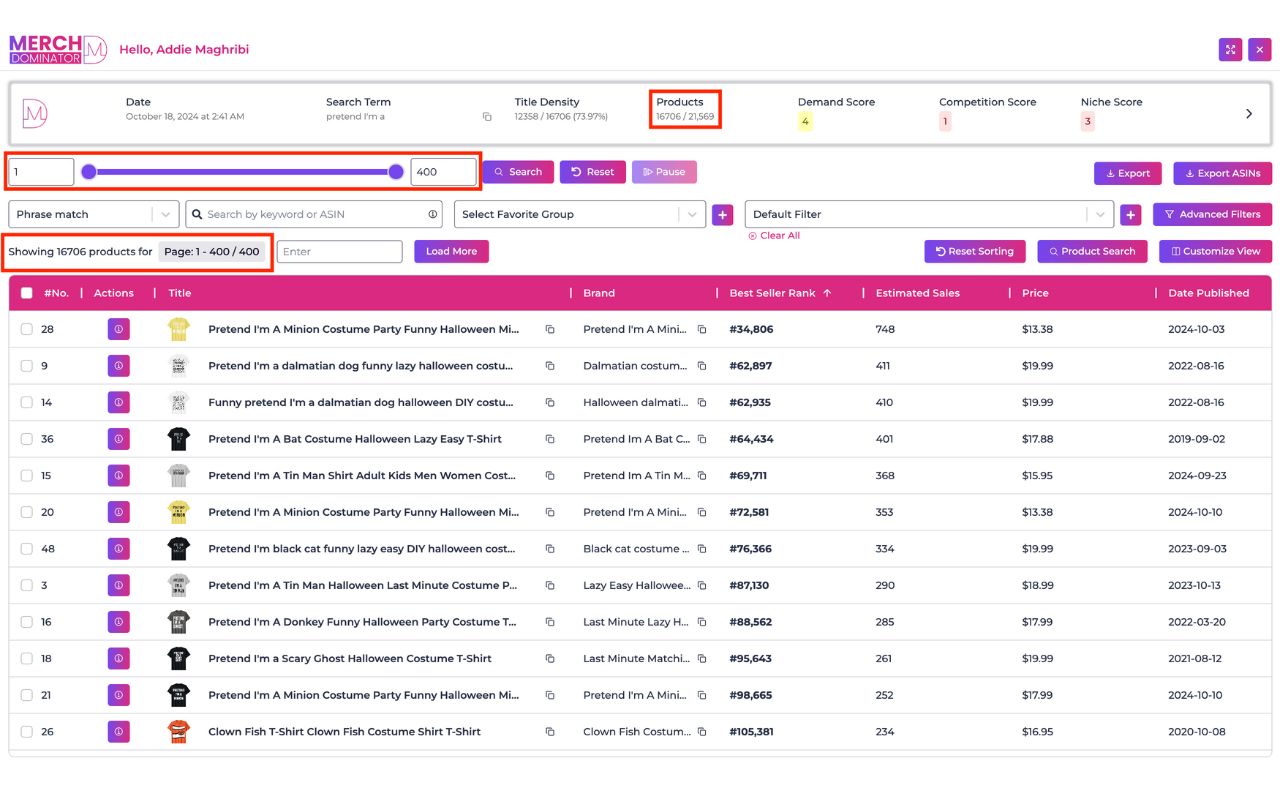
Task: Open the Phrase match dropdown
Action: pyautogui.click(x=94, y=214)
